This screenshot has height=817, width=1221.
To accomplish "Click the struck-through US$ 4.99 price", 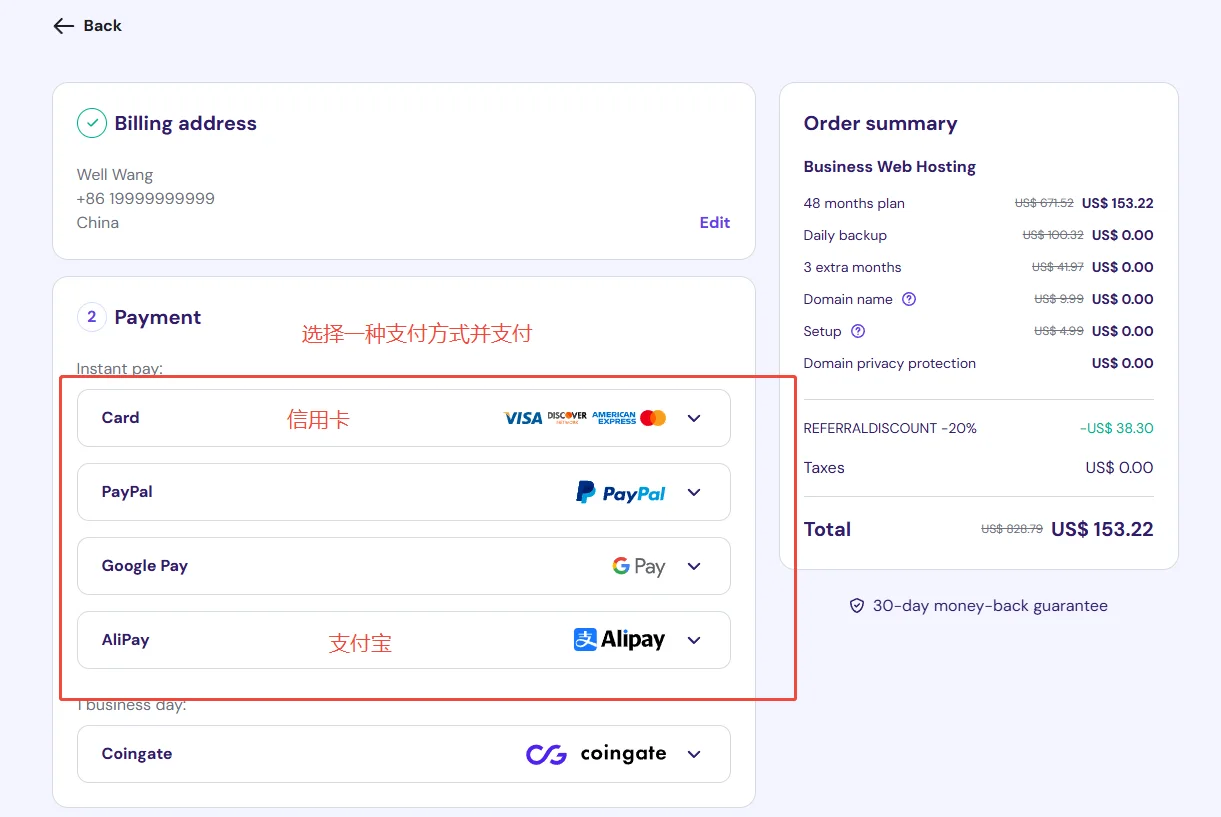I will tap(1059, 331).
